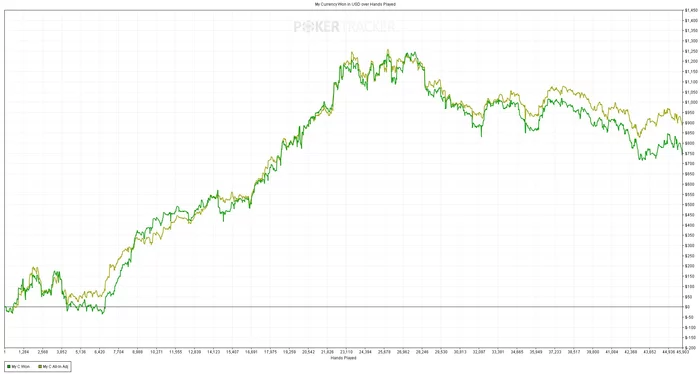Click the 30,813 x-axis tick label
This screenshot has width=700, height=374.
pos(460,352)
